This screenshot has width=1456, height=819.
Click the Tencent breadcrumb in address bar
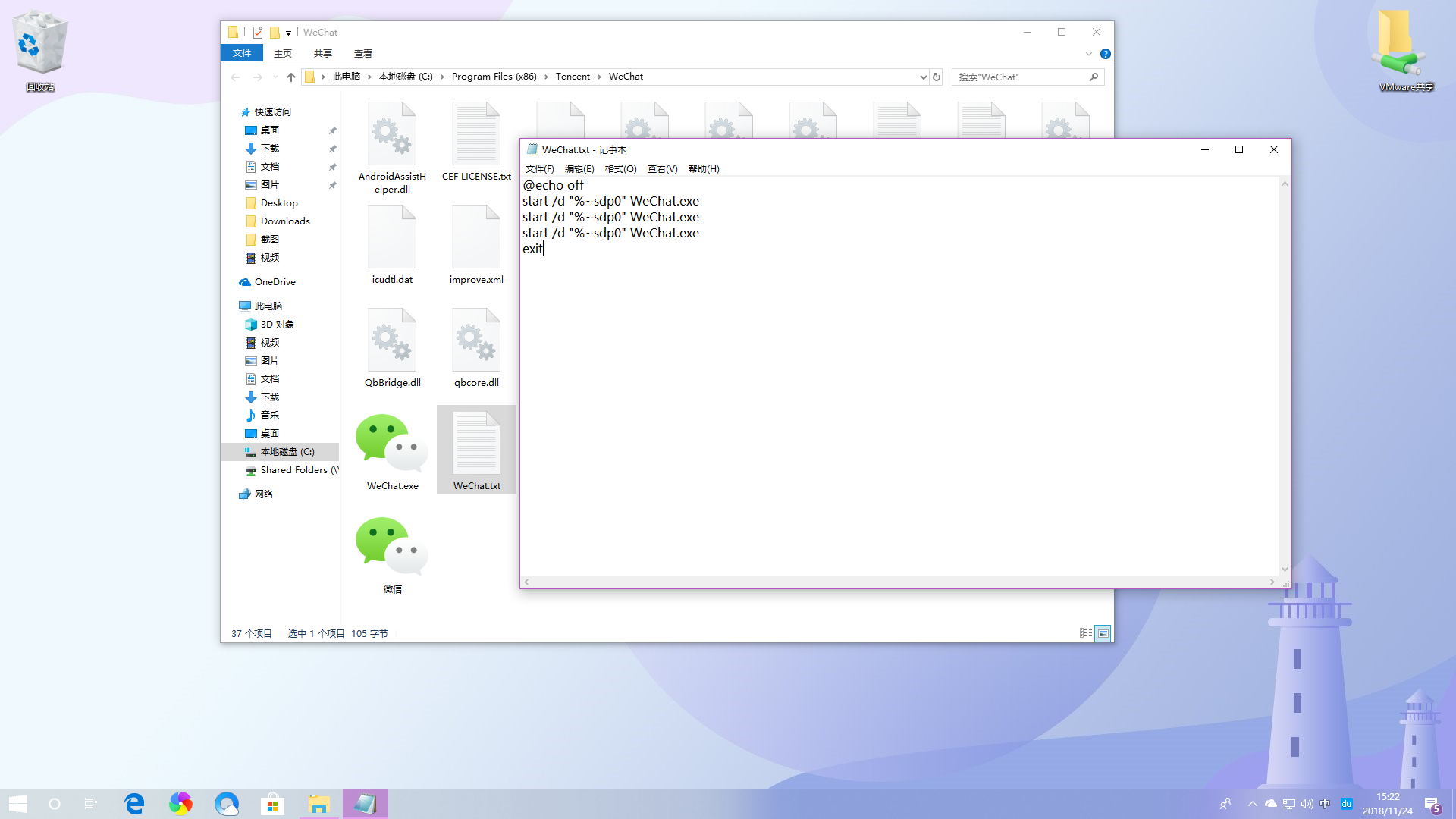(573, 77)
